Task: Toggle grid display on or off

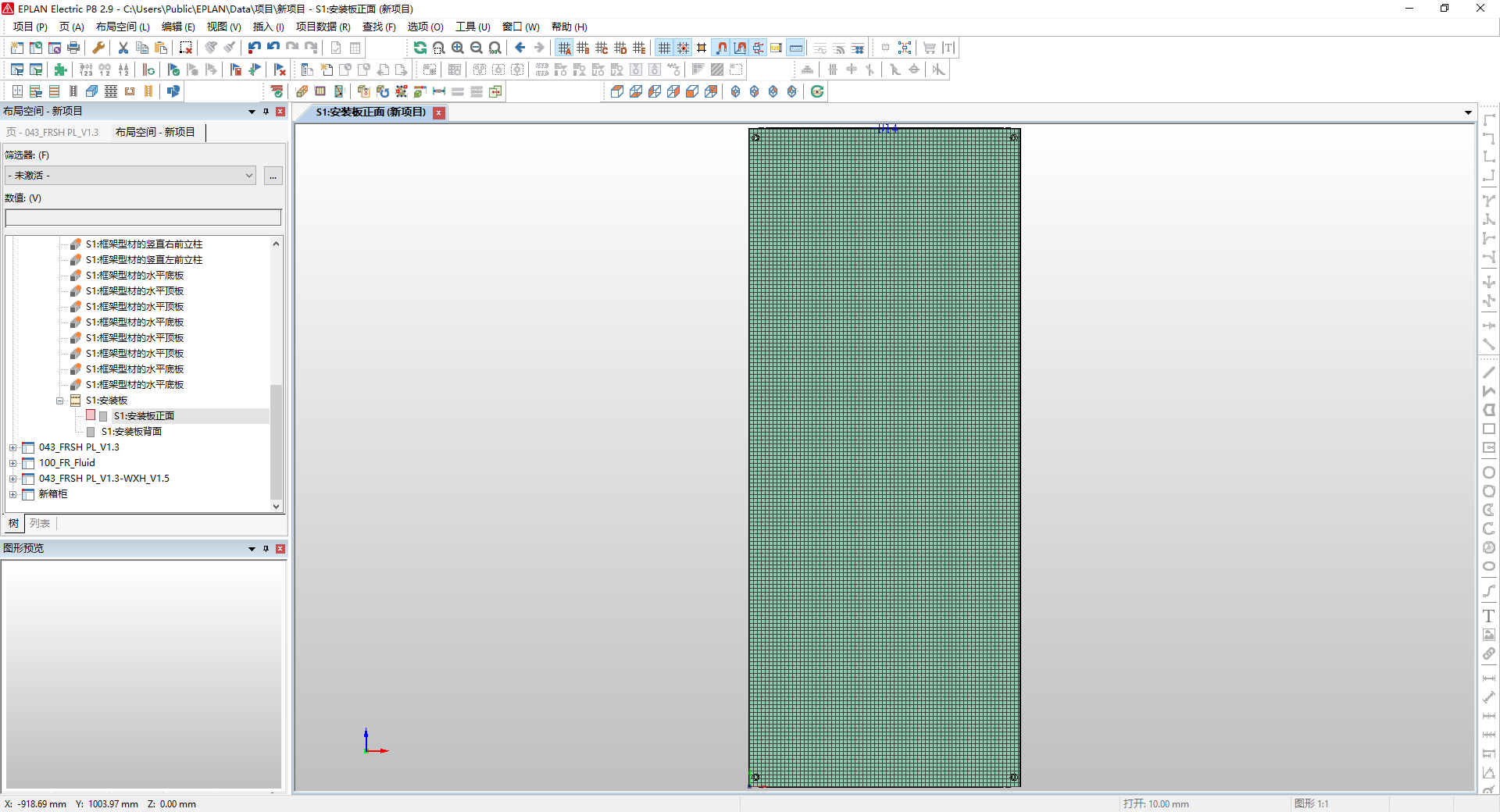Action: point(663,48)
